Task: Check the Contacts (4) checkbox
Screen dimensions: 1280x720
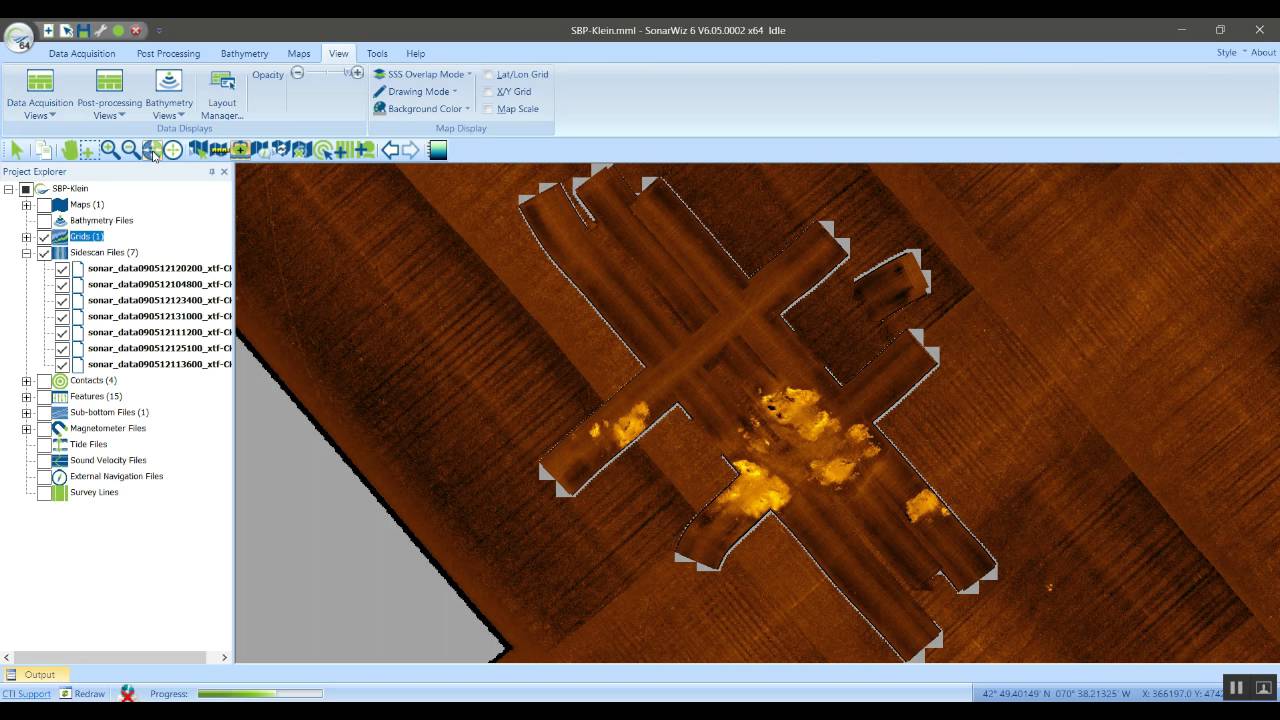Action: click(44, 381)
